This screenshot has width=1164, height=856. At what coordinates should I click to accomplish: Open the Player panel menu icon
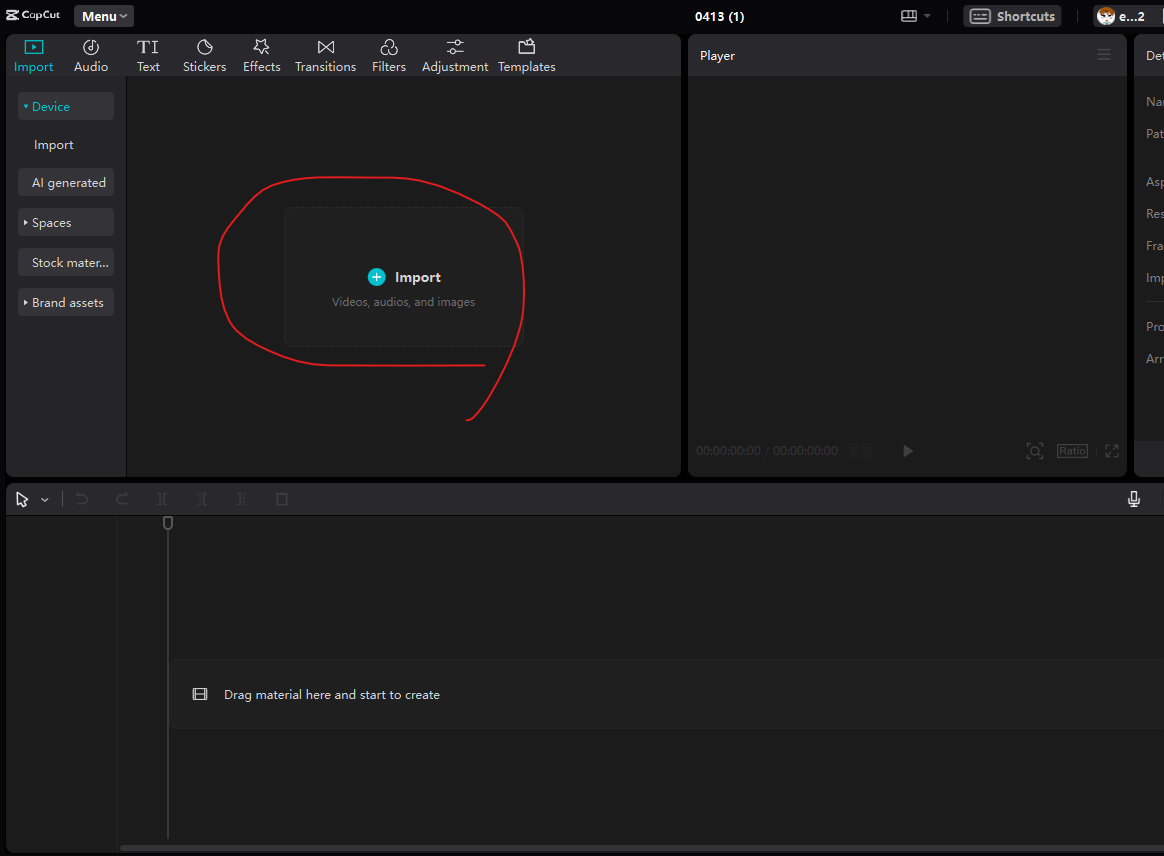tap(1104, 55)
